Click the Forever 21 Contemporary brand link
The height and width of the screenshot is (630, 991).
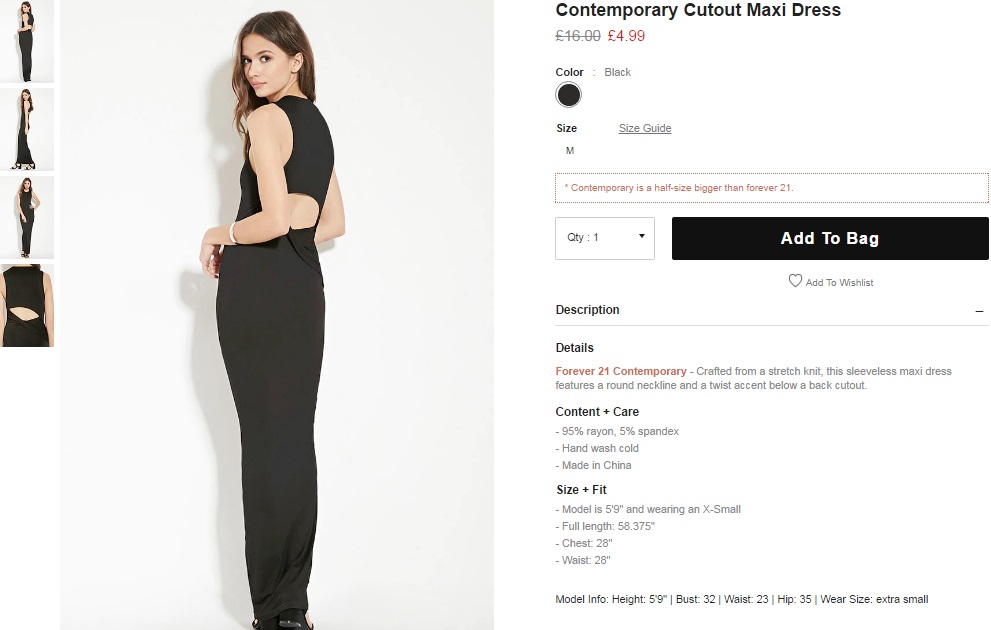[621, 371]
